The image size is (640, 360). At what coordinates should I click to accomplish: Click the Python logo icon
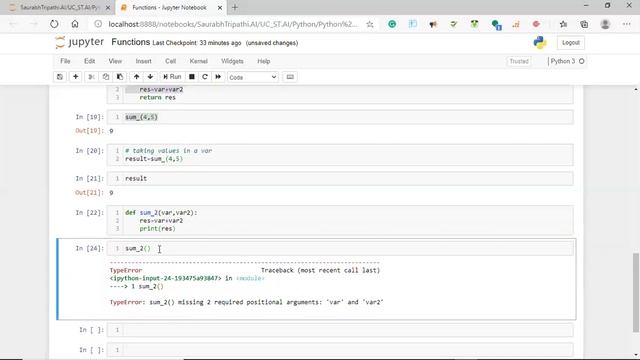coord(540,42)
